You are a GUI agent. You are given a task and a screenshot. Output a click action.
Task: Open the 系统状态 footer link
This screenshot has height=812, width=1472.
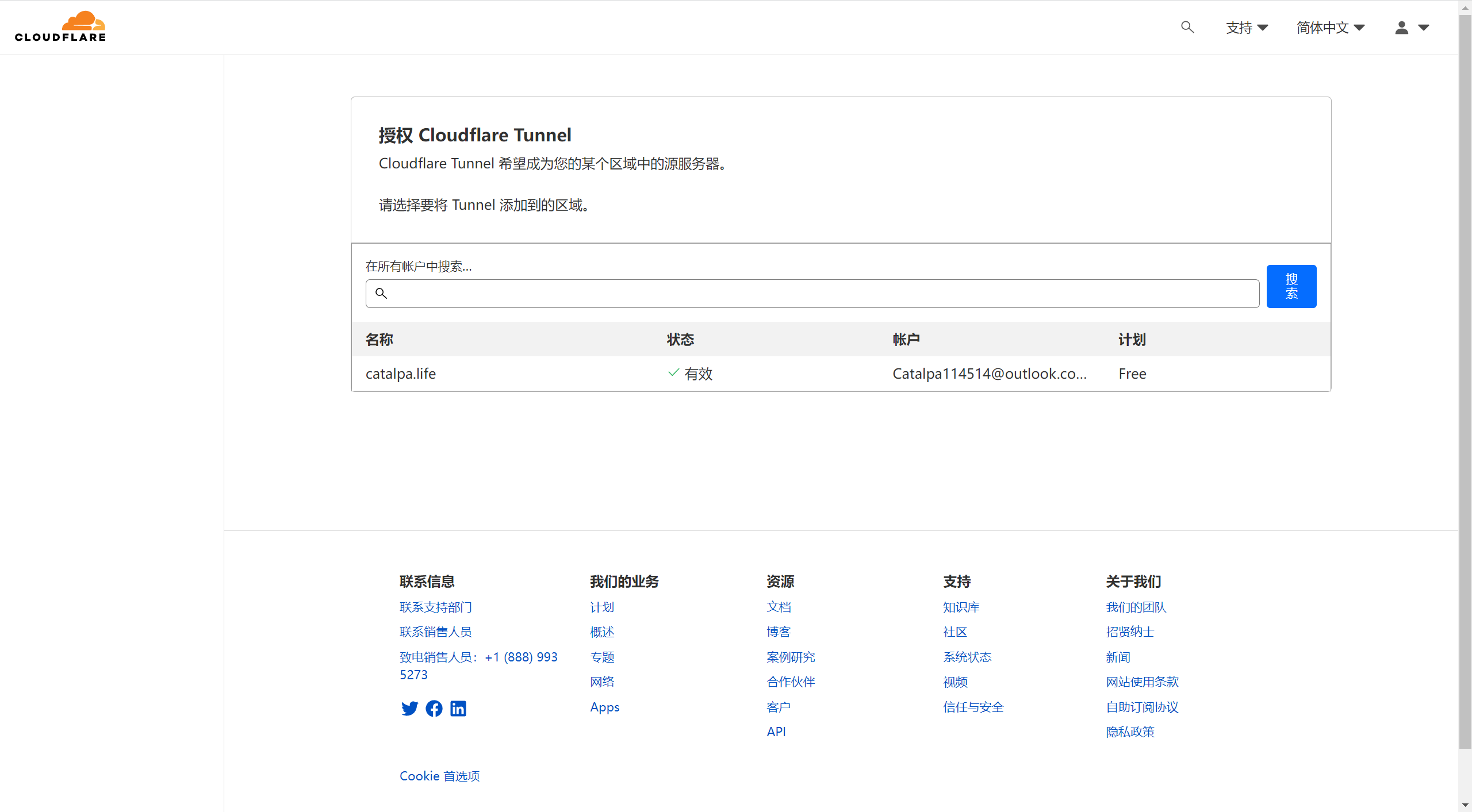pyautogui.click(x=967, y=657)
